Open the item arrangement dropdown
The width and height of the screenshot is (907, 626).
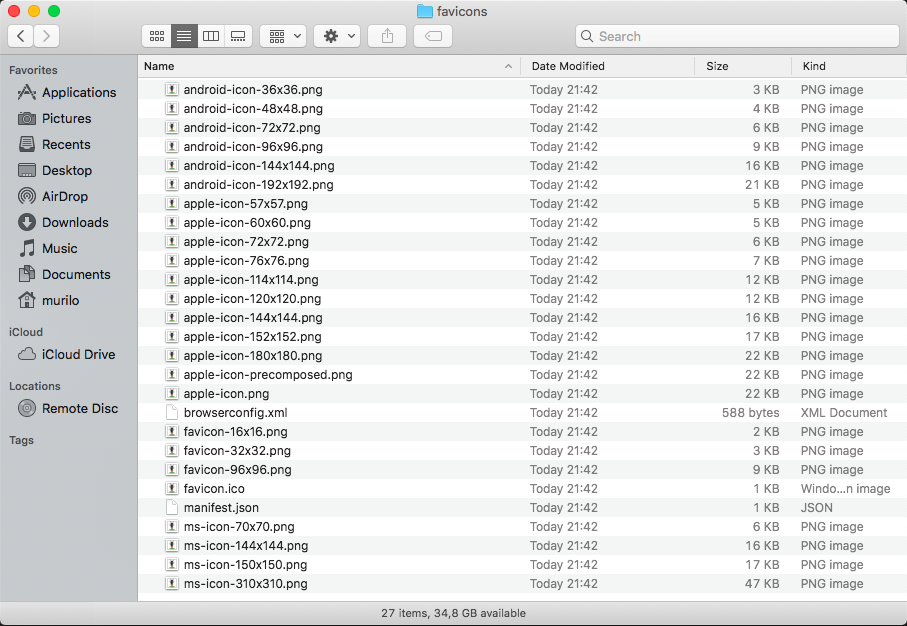coord(283,36)
